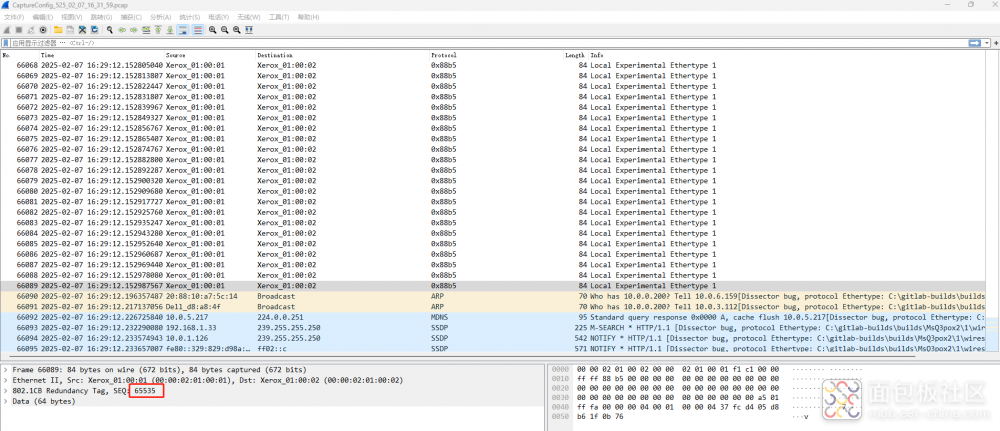Image resolution: width=1000 pixels, height=431 pixels.
Task: Select packet row number 66075
Action: point(493,138)
